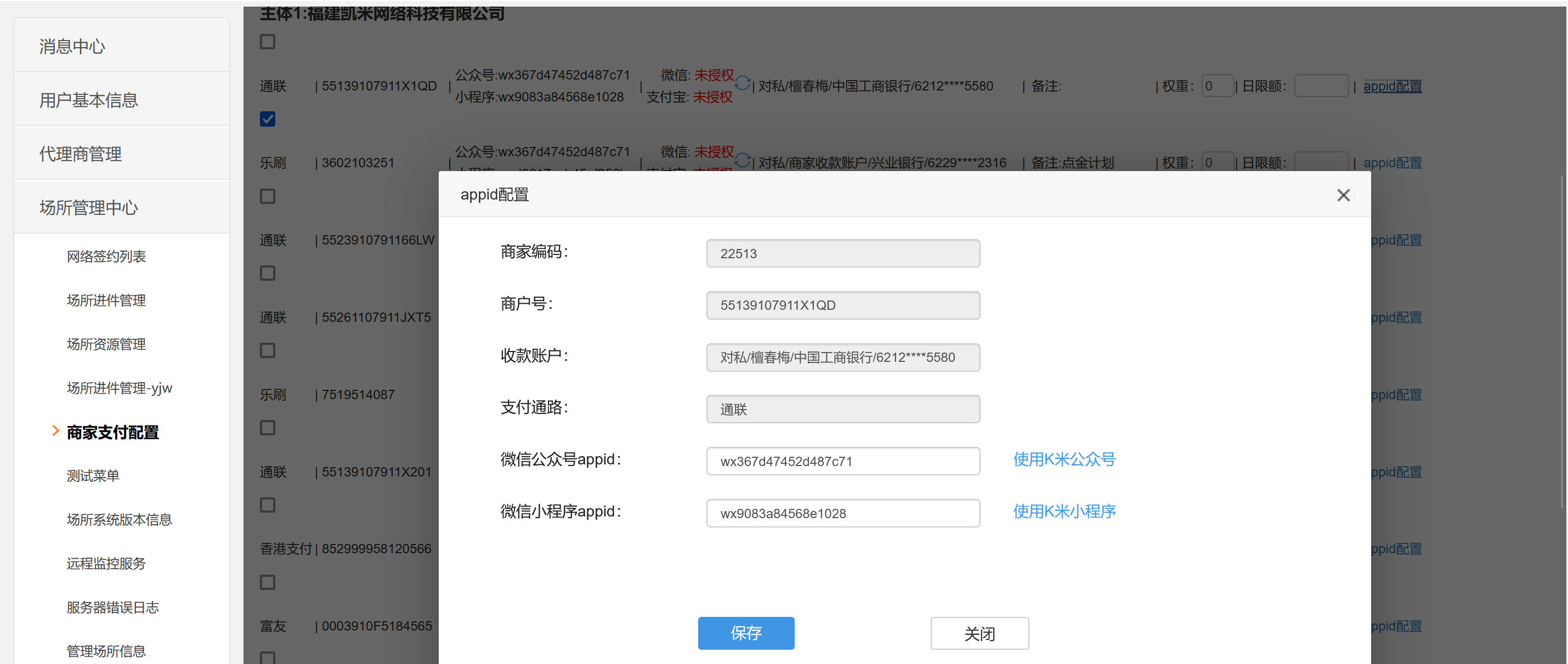Click the 商户号 field in dialog
The height and width of the screenshot is (664, 1568).
[x=843, y=305]
